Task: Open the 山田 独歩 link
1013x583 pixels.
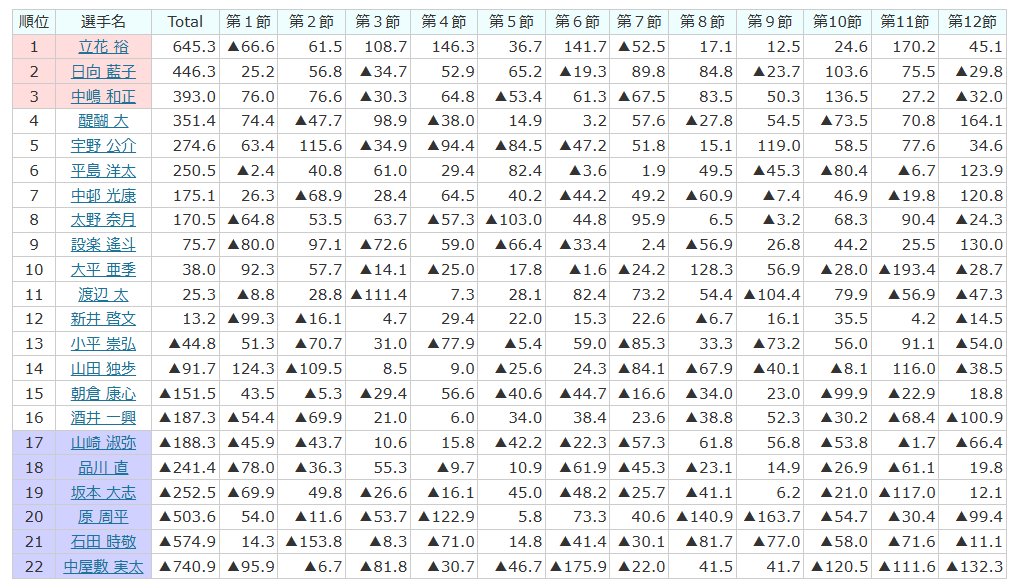Action: click(x=103, y=369)
